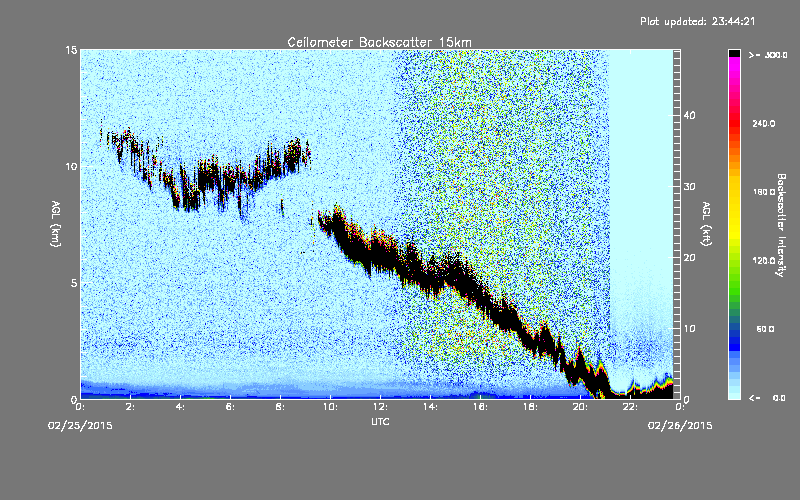The width and height of the screenshot is (800, 500).
Task: Select the end date 02/26/2015 label
Action: pos(680,426)
